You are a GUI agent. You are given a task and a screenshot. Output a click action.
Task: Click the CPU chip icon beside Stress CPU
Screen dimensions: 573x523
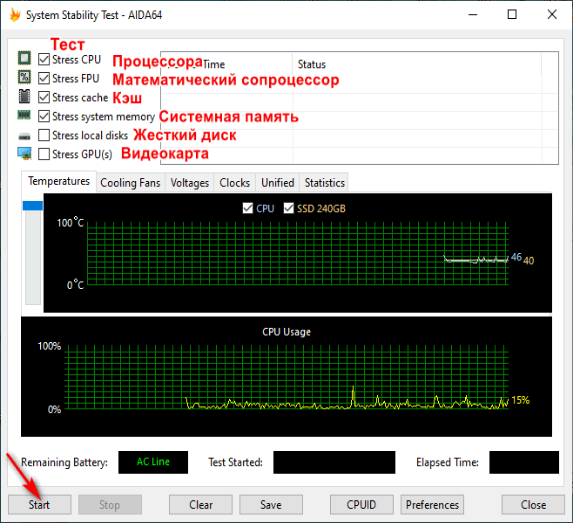tap(24, 58)
